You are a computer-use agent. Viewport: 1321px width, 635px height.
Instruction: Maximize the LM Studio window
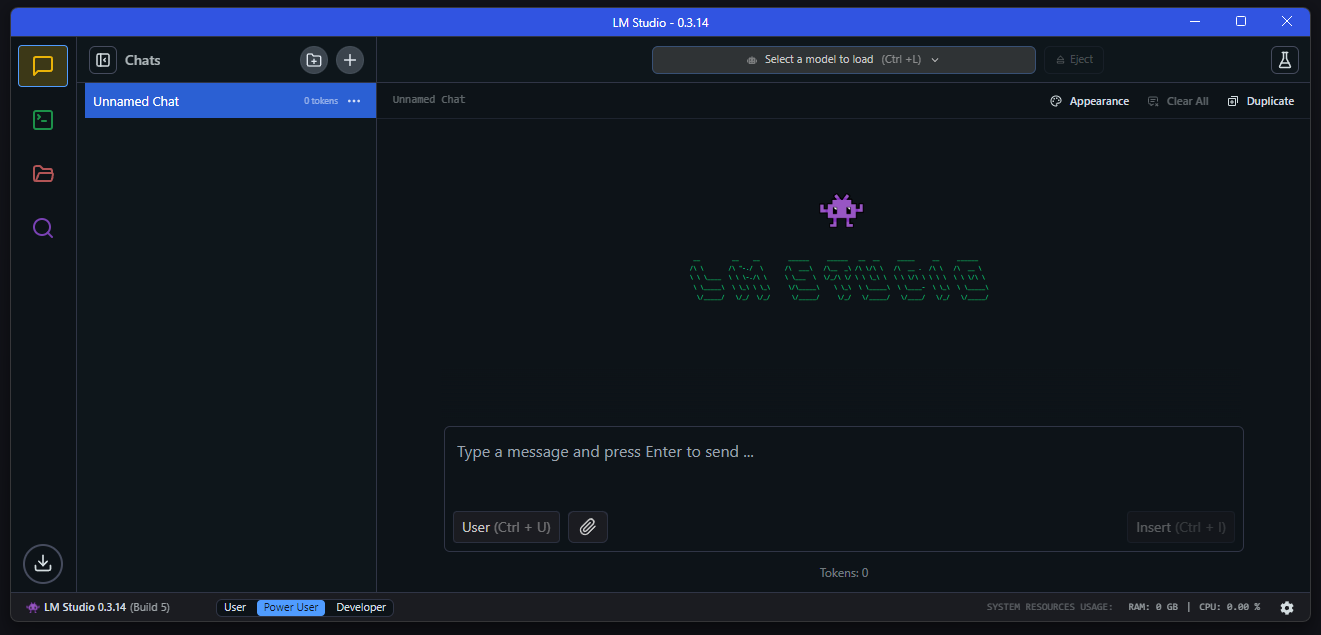[1241, 21]
